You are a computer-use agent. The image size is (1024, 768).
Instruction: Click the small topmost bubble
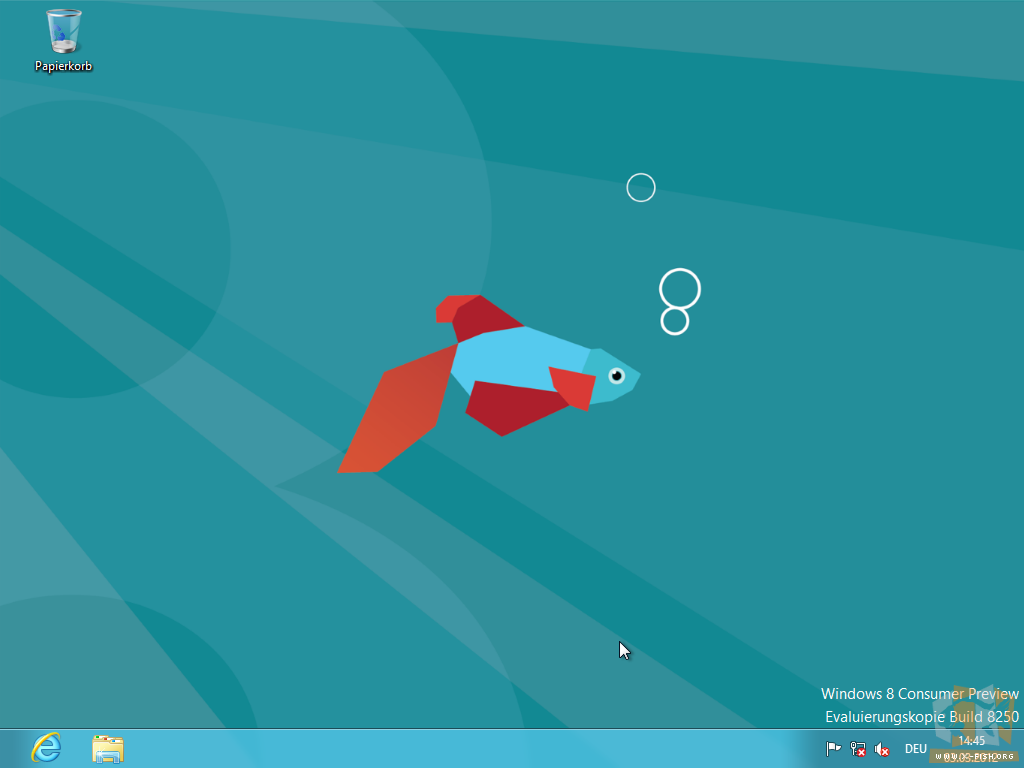(x=641, y=187)
